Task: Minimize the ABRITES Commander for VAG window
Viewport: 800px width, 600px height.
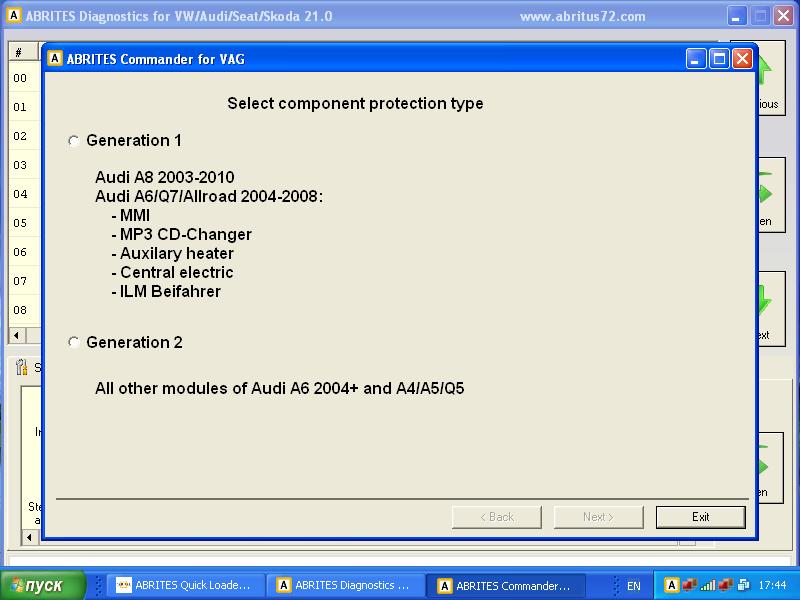Action: (696, 59)
